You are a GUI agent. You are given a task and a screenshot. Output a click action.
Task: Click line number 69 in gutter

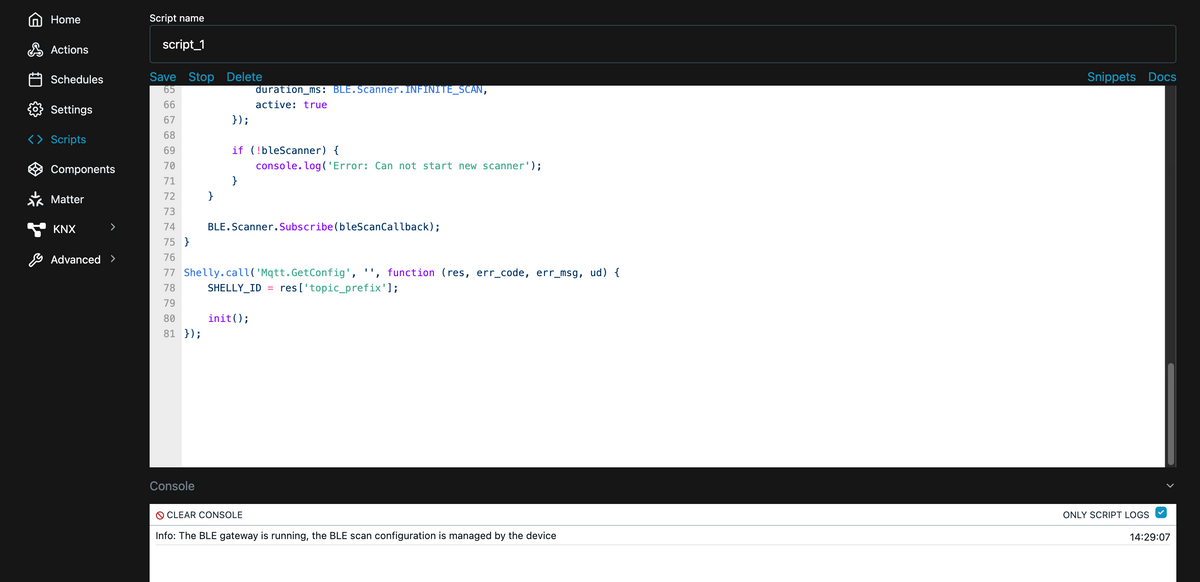[x=168, y=150]
